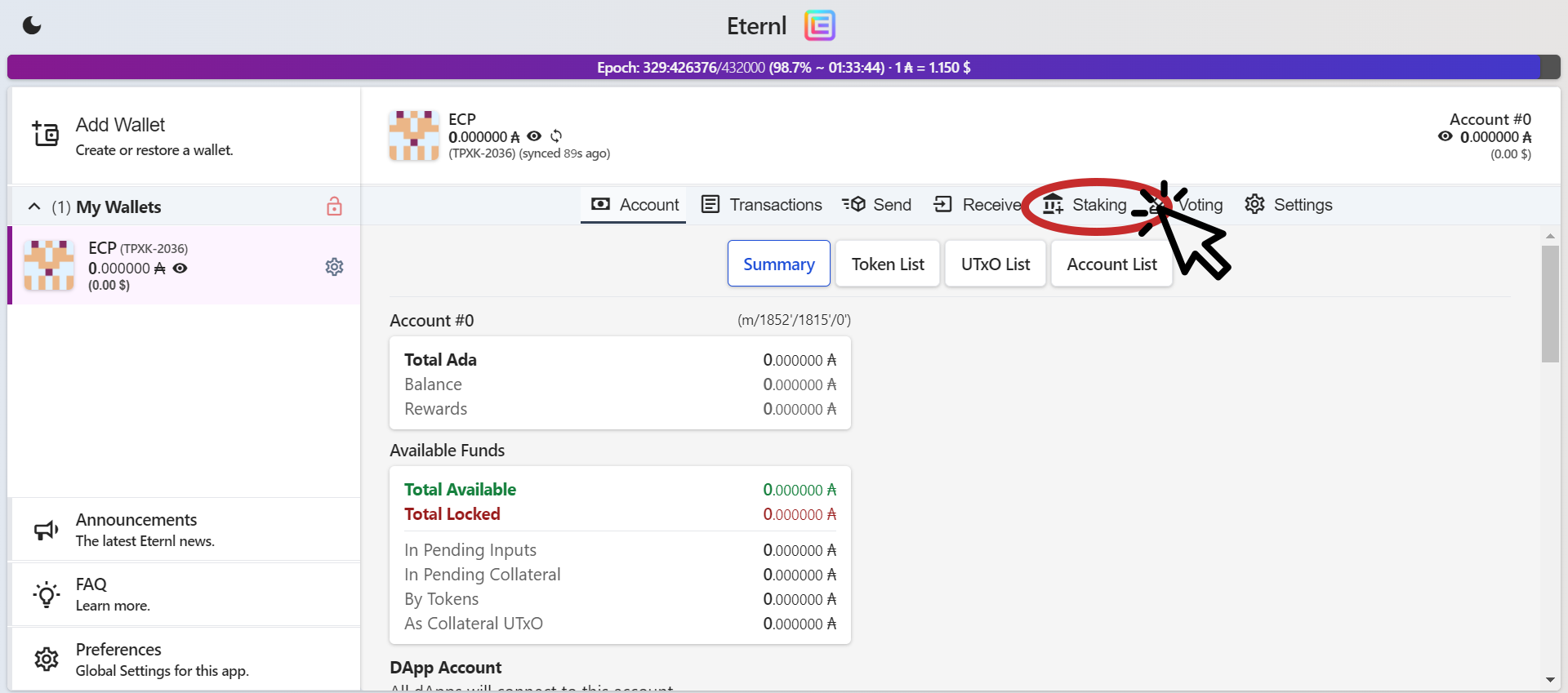Viewport: 1568px width, 693px height.
Task: Show the Account List view
Action: click(1111, 264)
